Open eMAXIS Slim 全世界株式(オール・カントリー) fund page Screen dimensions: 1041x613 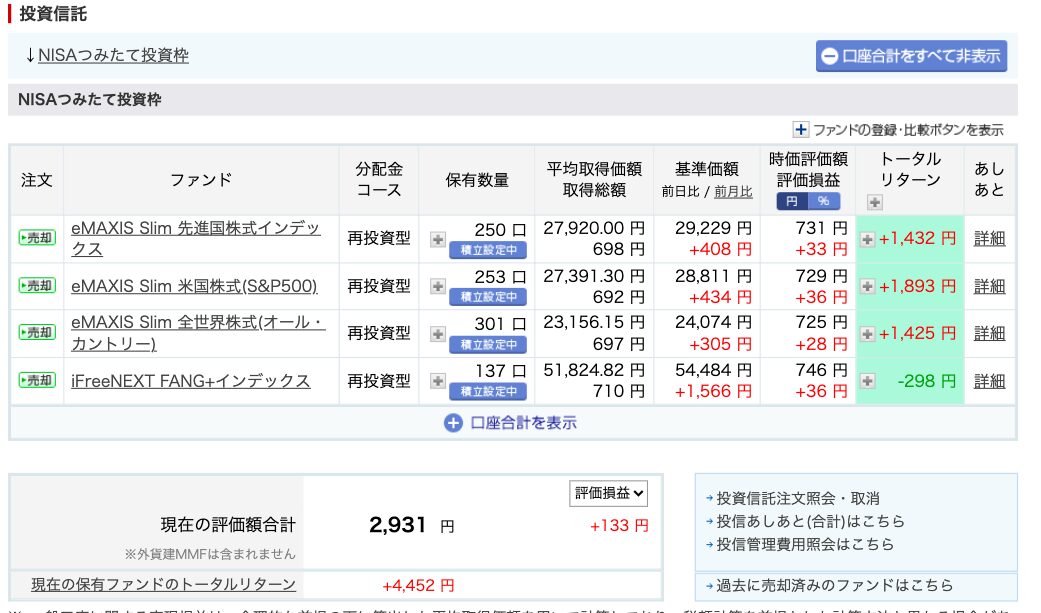click(198, 333)
